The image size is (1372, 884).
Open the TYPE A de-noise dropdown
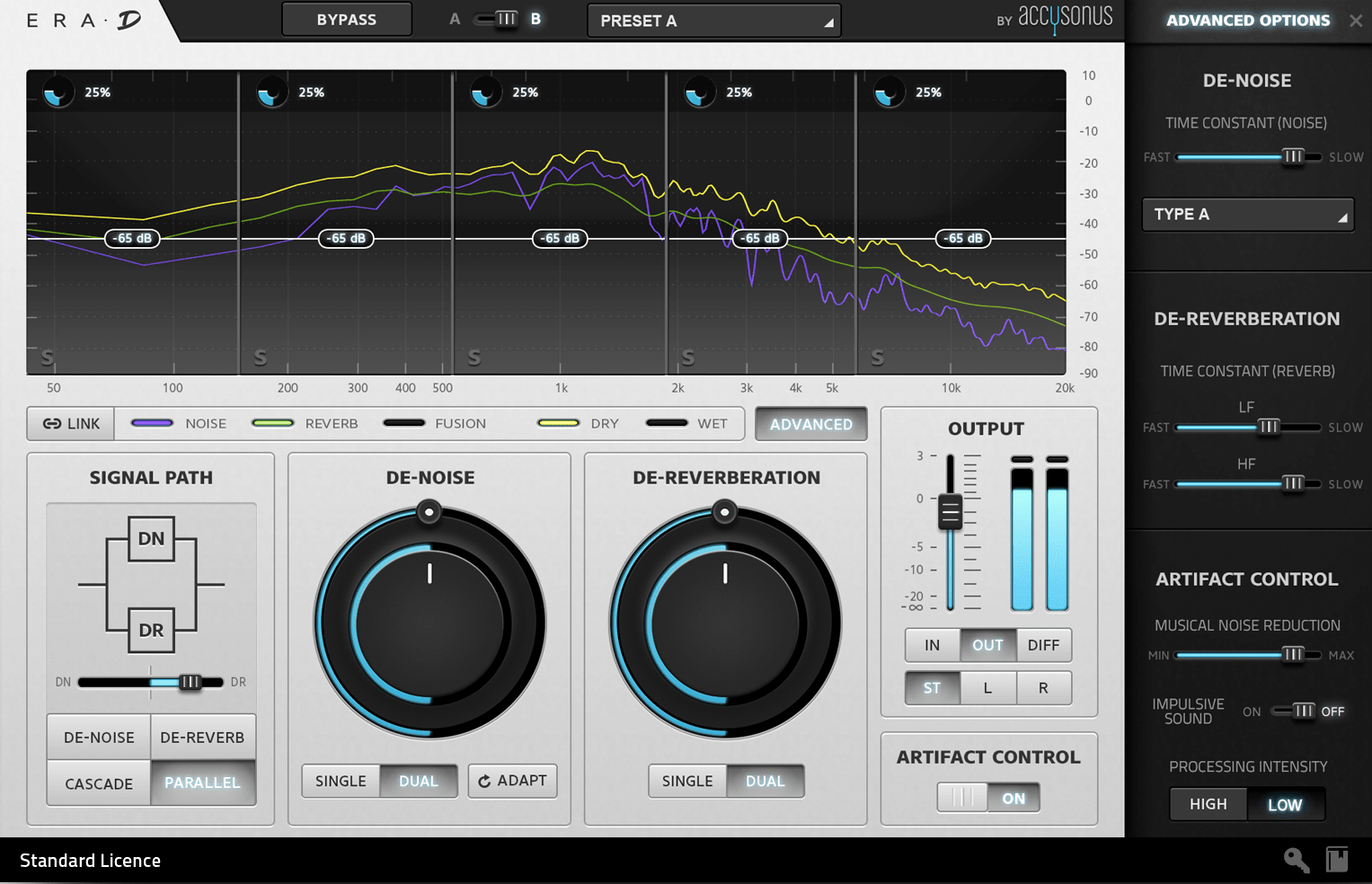(1248, 215)
